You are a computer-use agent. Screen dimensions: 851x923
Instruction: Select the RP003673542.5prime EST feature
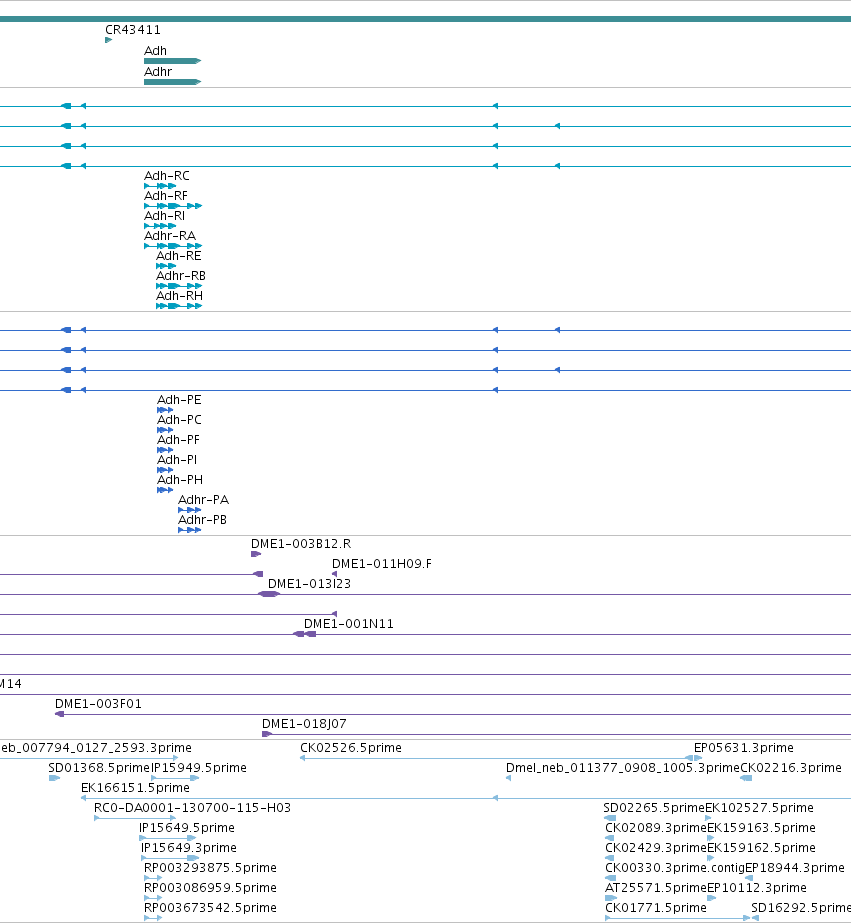pos(153,918)
